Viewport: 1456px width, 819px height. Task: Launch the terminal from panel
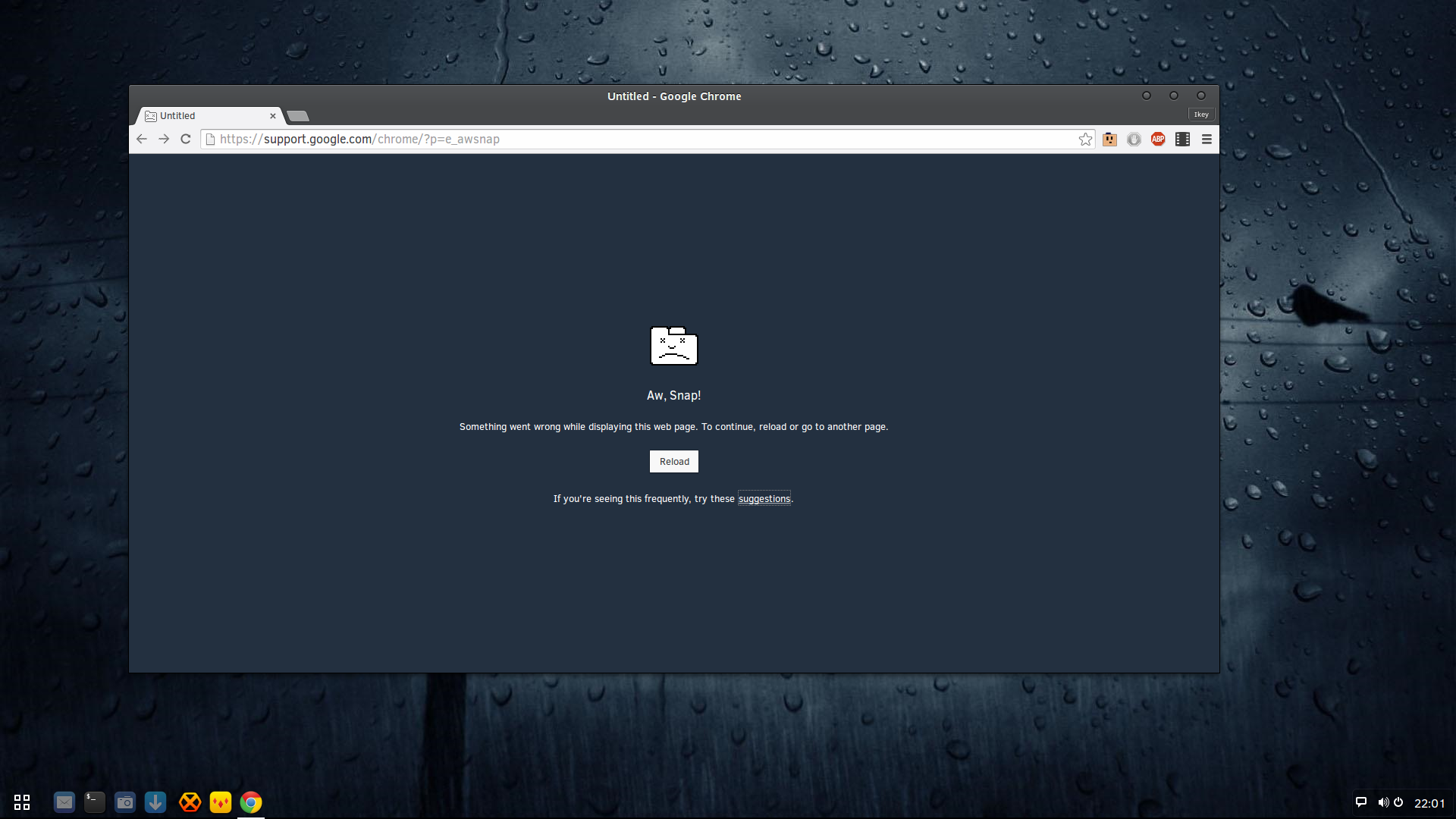(x=95, y=802)
